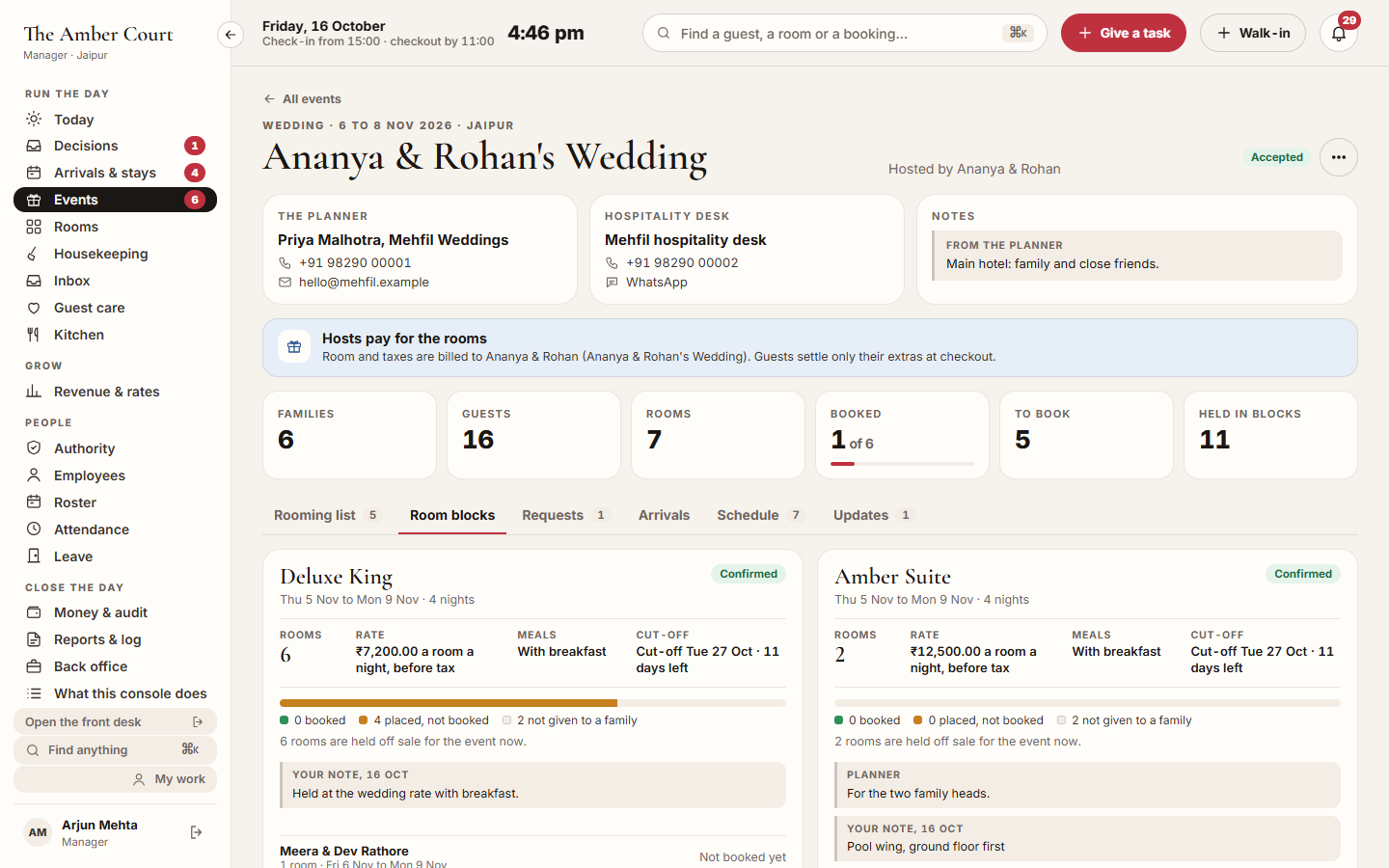Click the Revenue & rates chart icon
1389x868 pixels.
coord(34,392)
